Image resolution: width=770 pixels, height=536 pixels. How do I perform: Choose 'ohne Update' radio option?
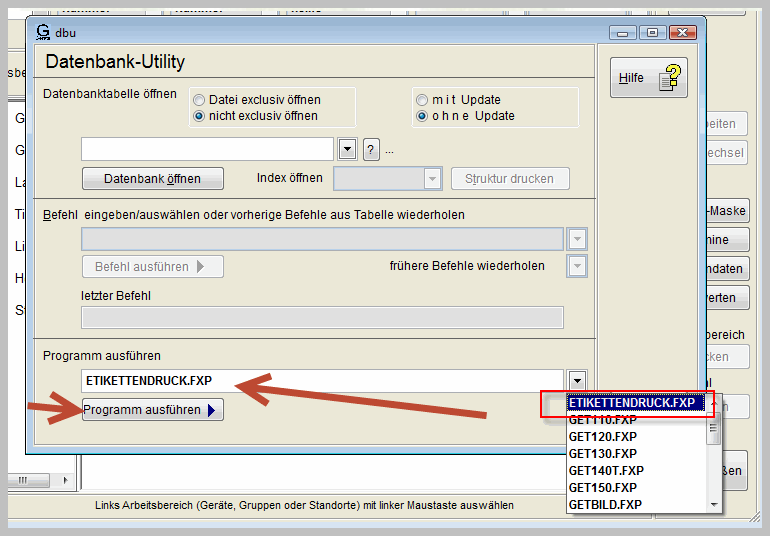tap(423, 116)
